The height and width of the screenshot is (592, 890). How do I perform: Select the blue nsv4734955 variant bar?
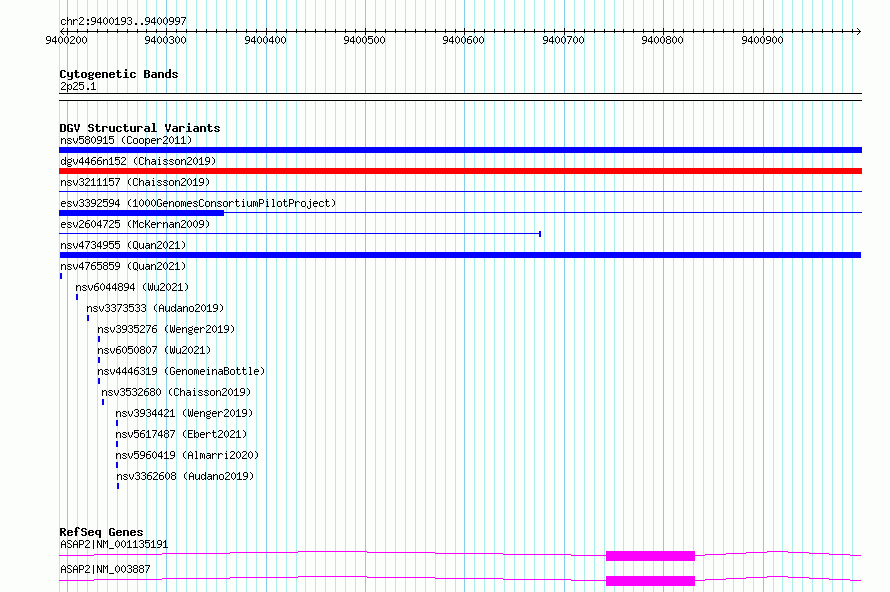[x=460, y=255]
